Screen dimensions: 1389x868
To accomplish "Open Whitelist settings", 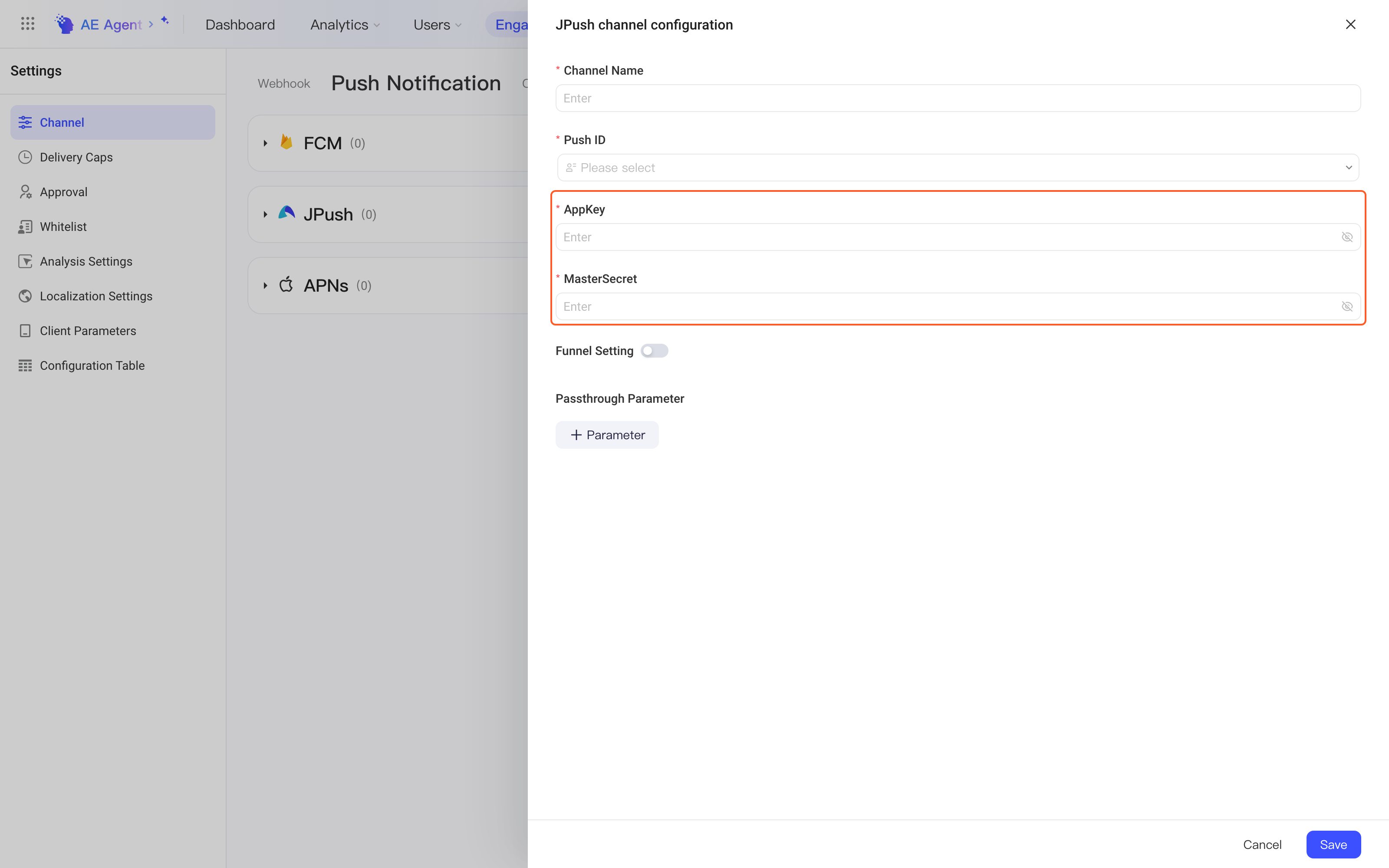I will (112, 227).
